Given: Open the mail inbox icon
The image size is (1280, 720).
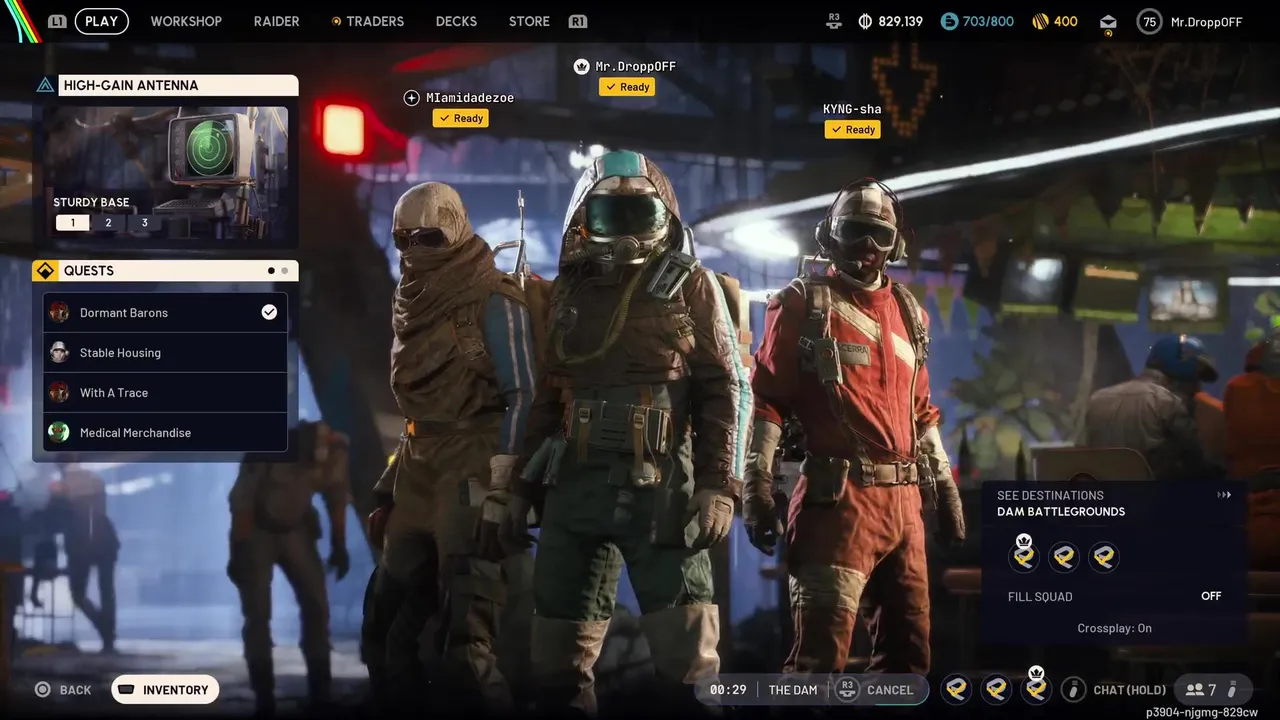Looking at the screenshot, I should (x=1108, y=22).
